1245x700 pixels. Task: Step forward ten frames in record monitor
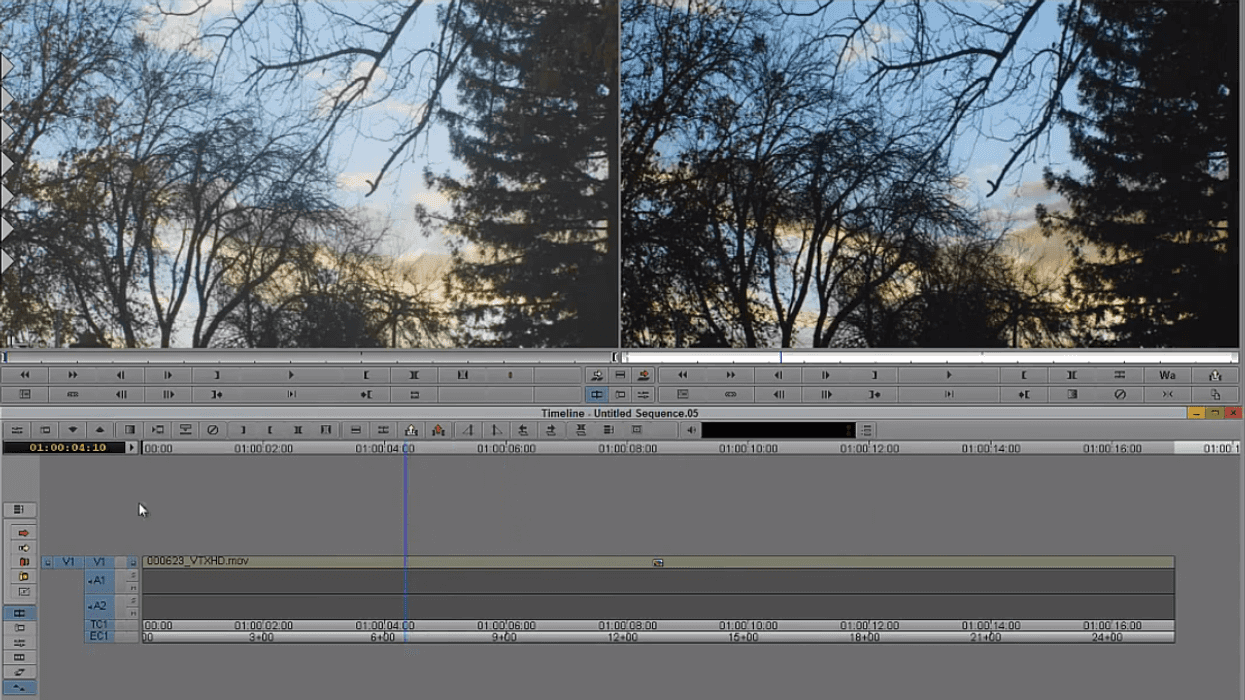tap(826, 394)
